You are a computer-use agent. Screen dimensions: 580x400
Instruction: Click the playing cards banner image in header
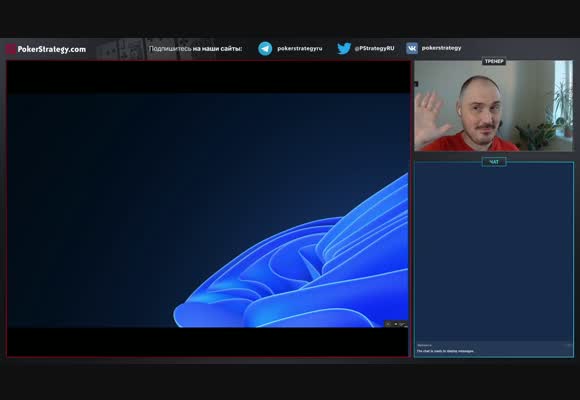155,49
